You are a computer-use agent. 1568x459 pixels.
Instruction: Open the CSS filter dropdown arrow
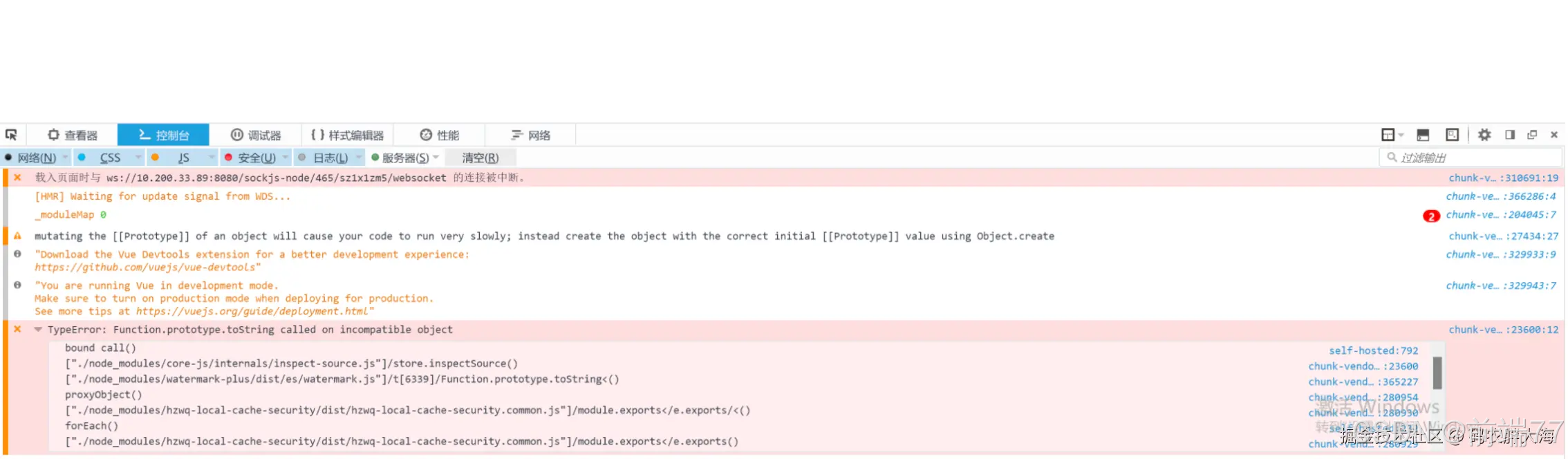(x=138, y=158)
